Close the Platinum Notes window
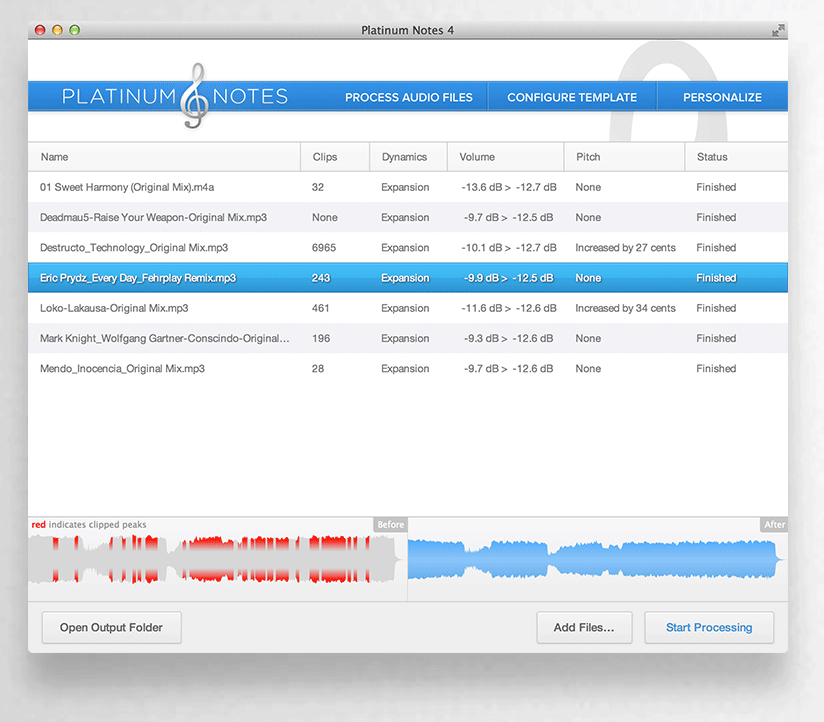The width and height of the screenshot is (824, 722). point(40,30)
